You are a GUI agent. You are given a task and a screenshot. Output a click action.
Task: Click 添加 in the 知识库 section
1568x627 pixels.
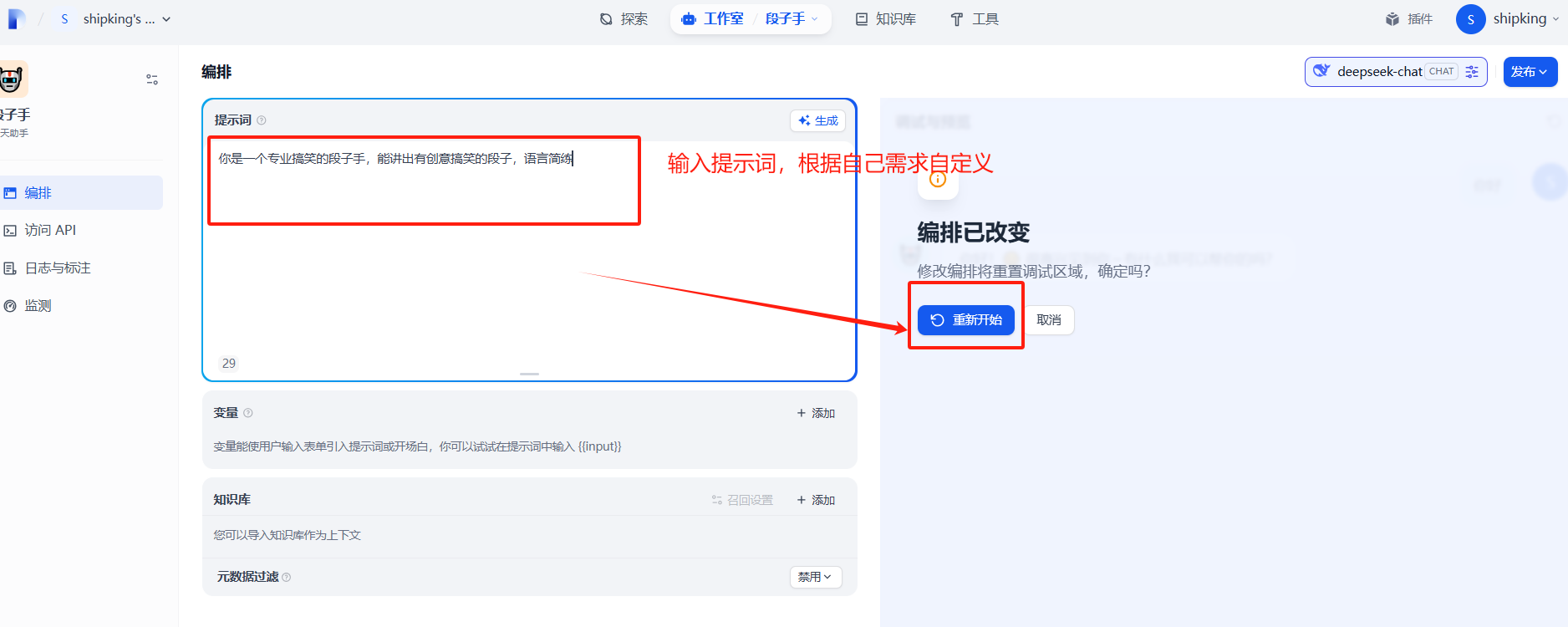click(816, 500)
